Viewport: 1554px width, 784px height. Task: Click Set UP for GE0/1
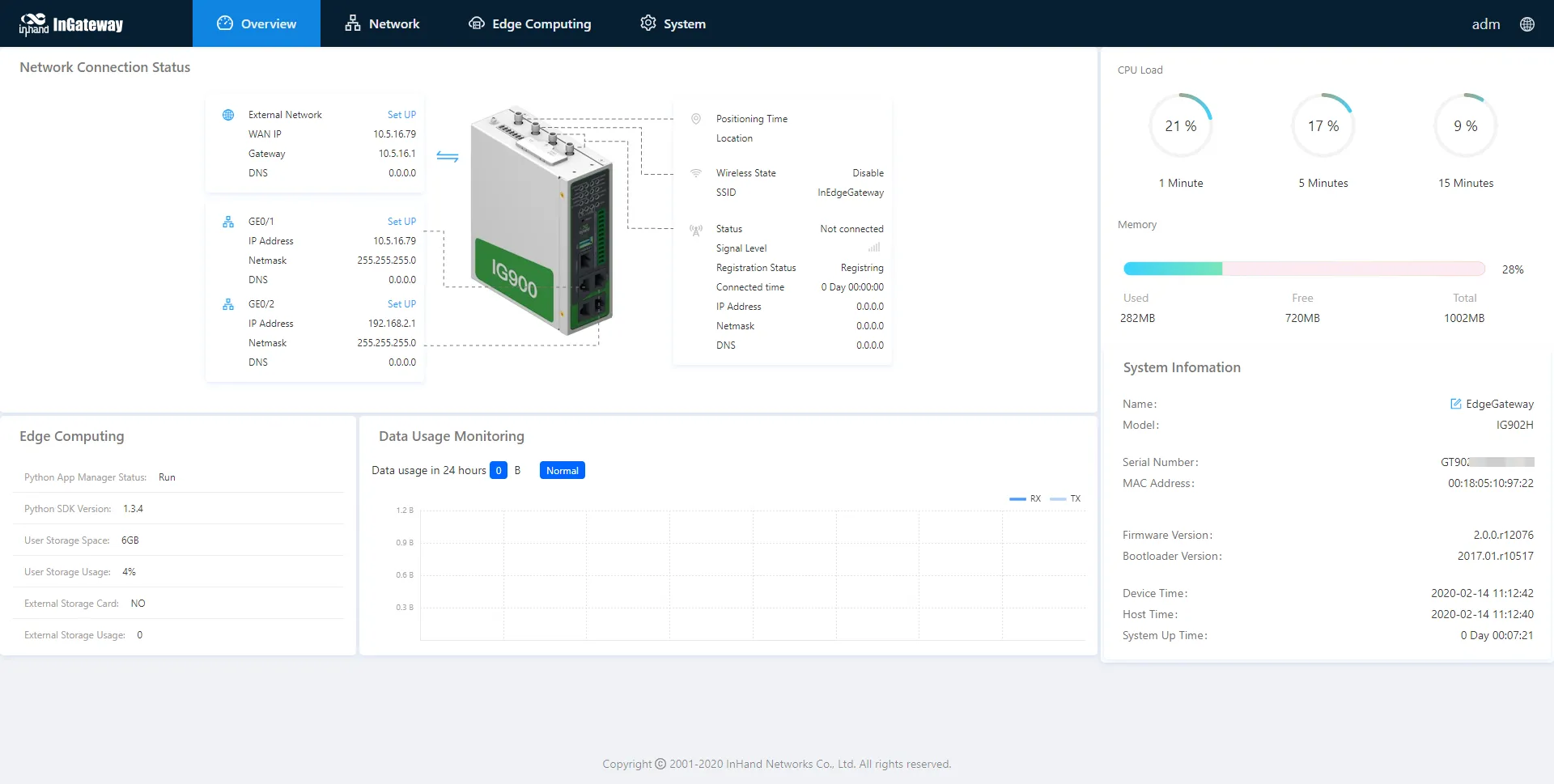pos(401,222)
